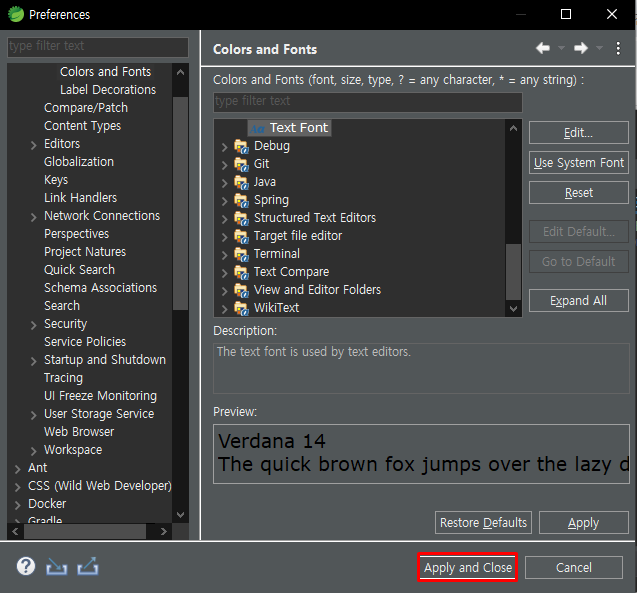The height and width of the screenshot is (593, 637).
Task: Click preference tree scroll-up arrow
Action: point(180,72)
